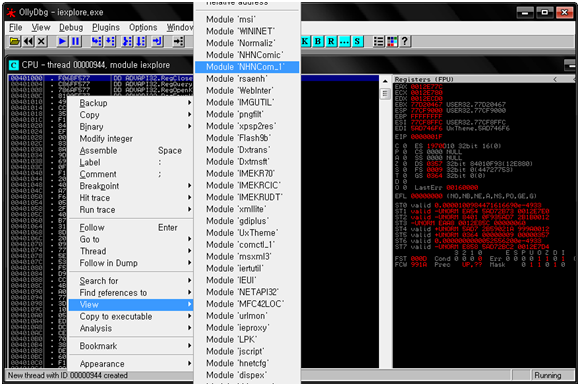Expand the Appearance submenu
The width and height of the screenshot is (580, 386).
point(131,364)
